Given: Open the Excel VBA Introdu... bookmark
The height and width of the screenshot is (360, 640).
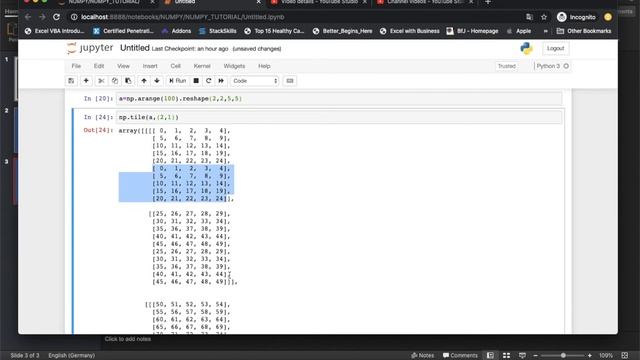Looking at the screenshot, I should click(x=54, y=31).
